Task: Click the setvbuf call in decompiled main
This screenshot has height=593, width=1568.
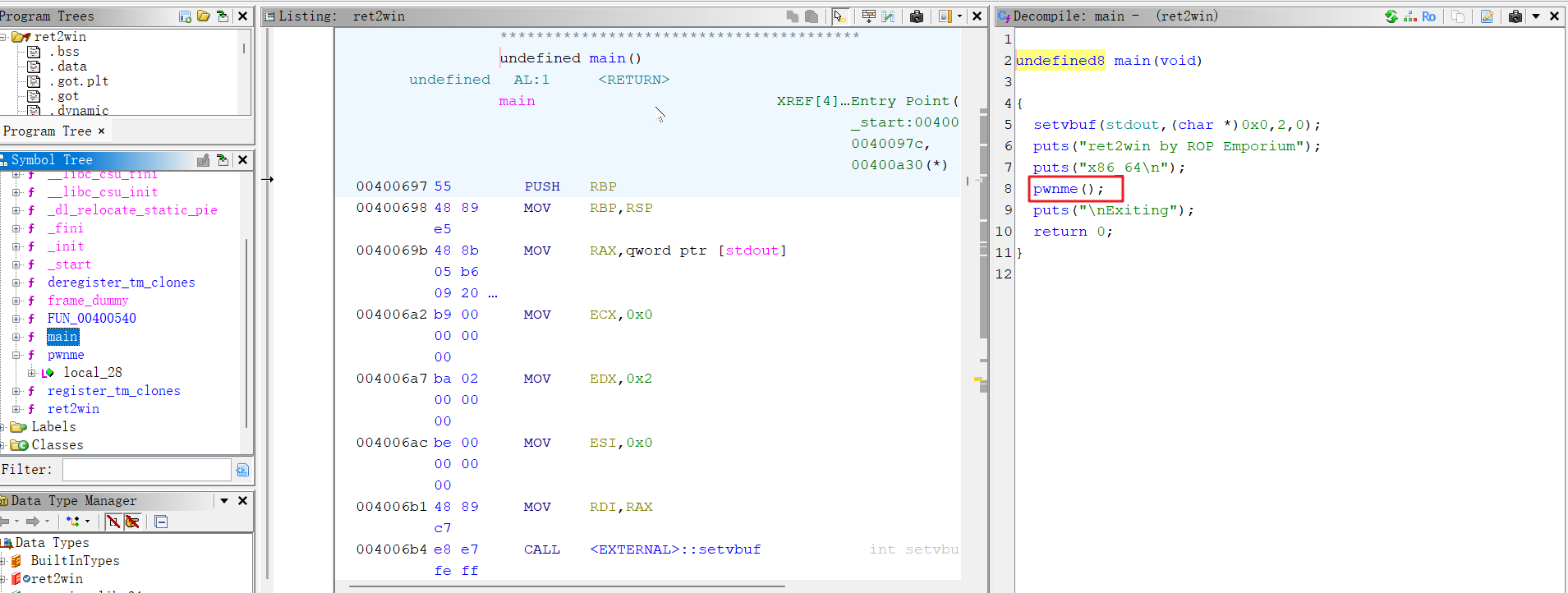Action: click(1064, 125)
